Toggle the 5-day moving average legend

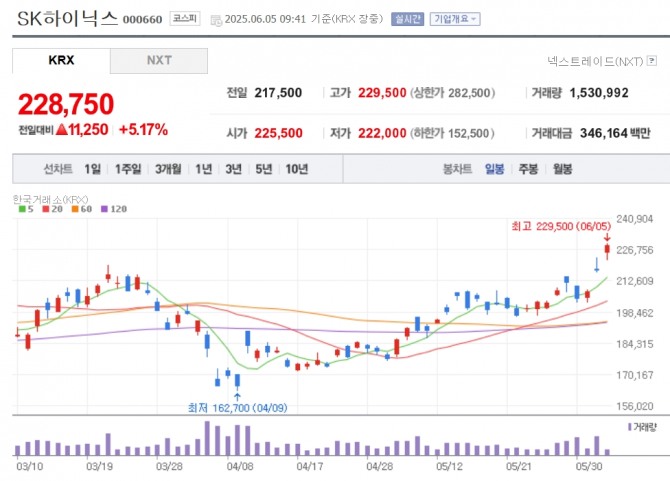coord(26,209)
